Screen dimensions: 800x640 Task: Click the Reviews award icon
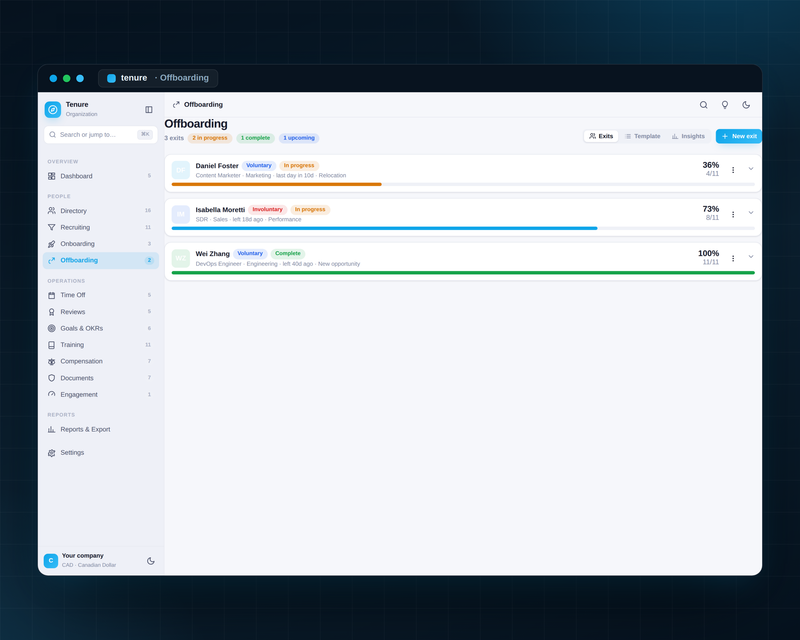coord(52,312)
